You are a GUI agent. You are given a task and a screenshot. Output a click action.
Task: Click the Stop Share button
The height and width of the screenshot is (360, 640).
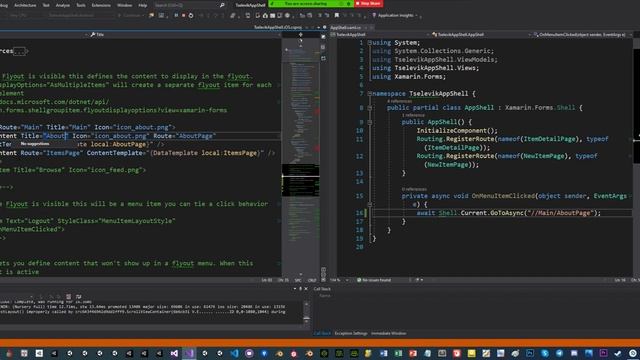pyautogui.click(x=369, y=4)
